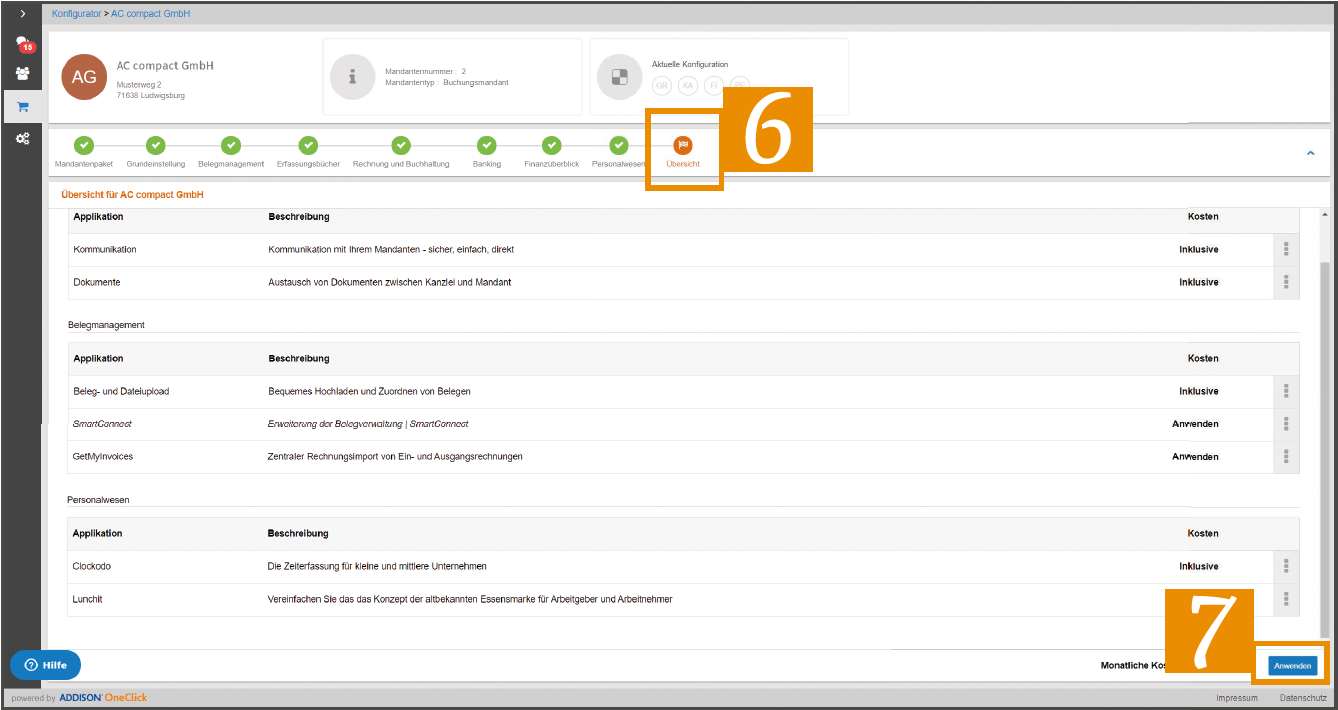Select the shopping cart sidebar icon
The height and width of the screenshot is (710, 1338).
pos(22,106)
